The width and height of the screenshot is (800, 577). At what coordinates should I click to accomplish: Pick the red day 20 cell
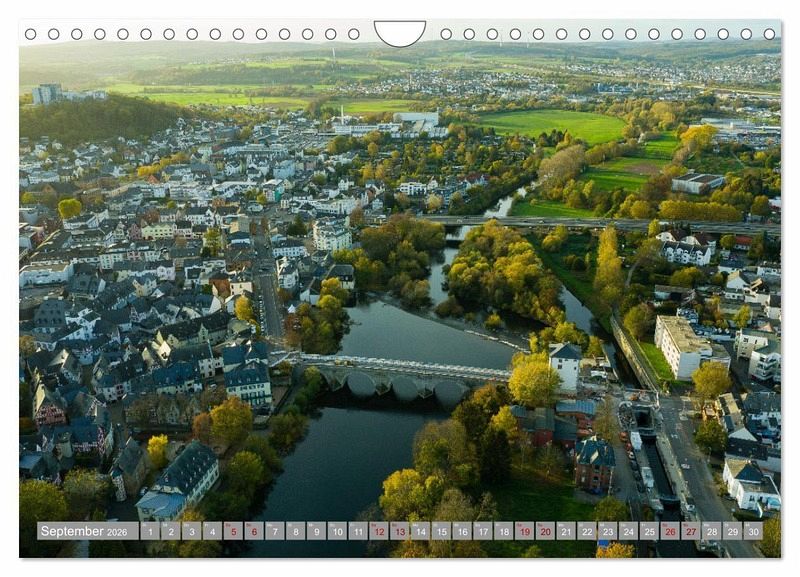(545, 531)
